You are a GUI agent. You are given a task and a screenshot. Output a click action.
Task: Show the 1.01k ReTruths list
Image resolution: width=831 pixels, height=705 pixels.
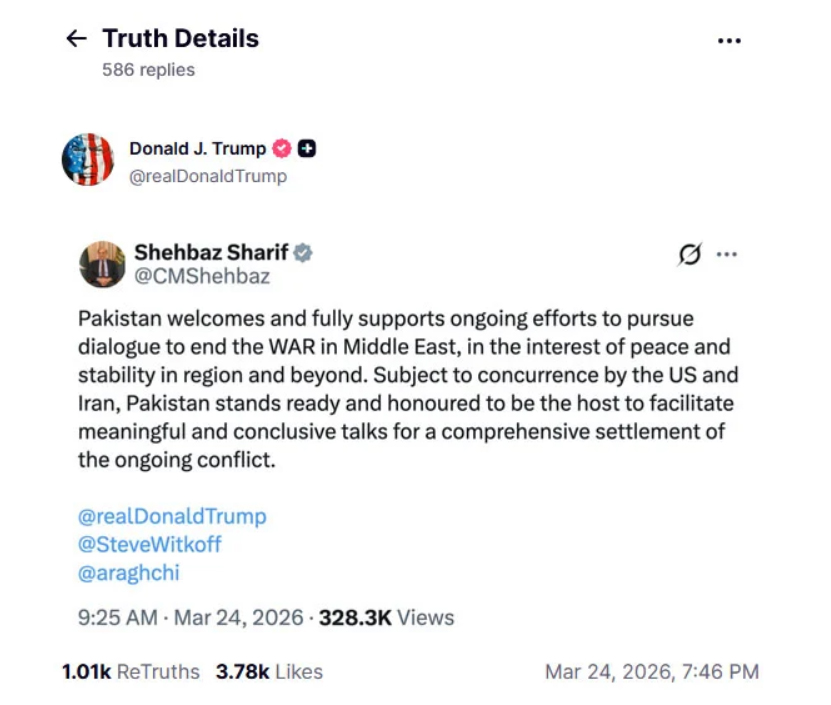(130, 672)
